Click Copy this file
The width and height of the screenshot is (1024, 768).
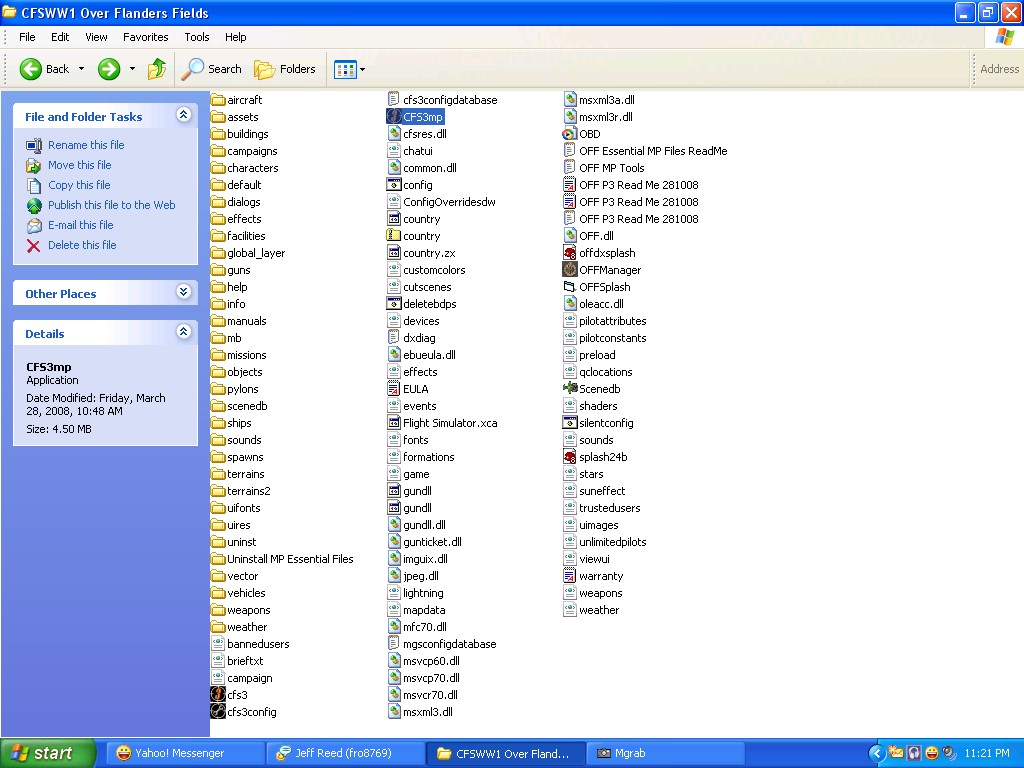pyautogui.click(x=79, y=185)
